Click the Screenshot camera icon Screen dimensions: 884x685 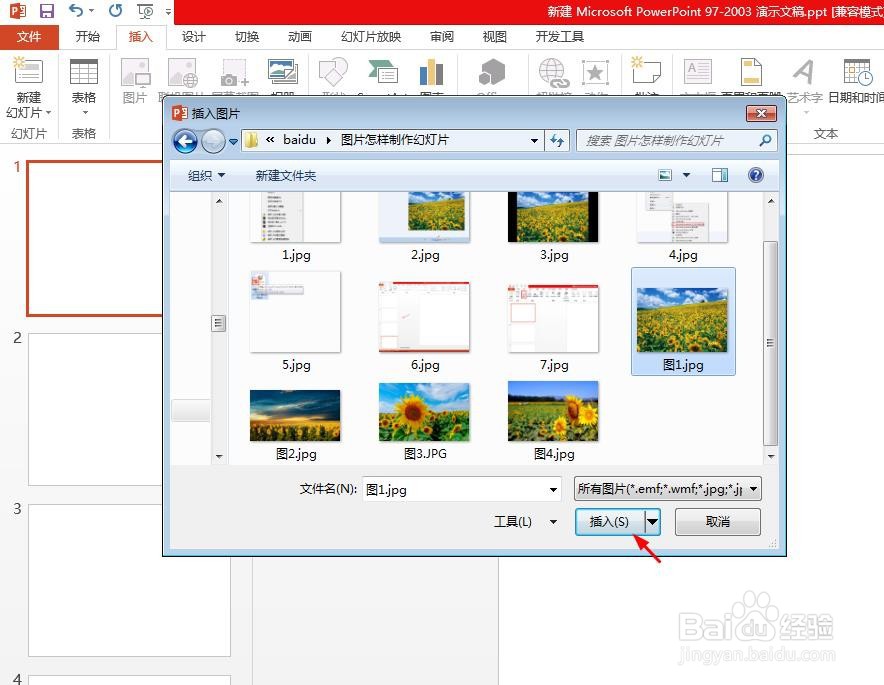point(235,72)
